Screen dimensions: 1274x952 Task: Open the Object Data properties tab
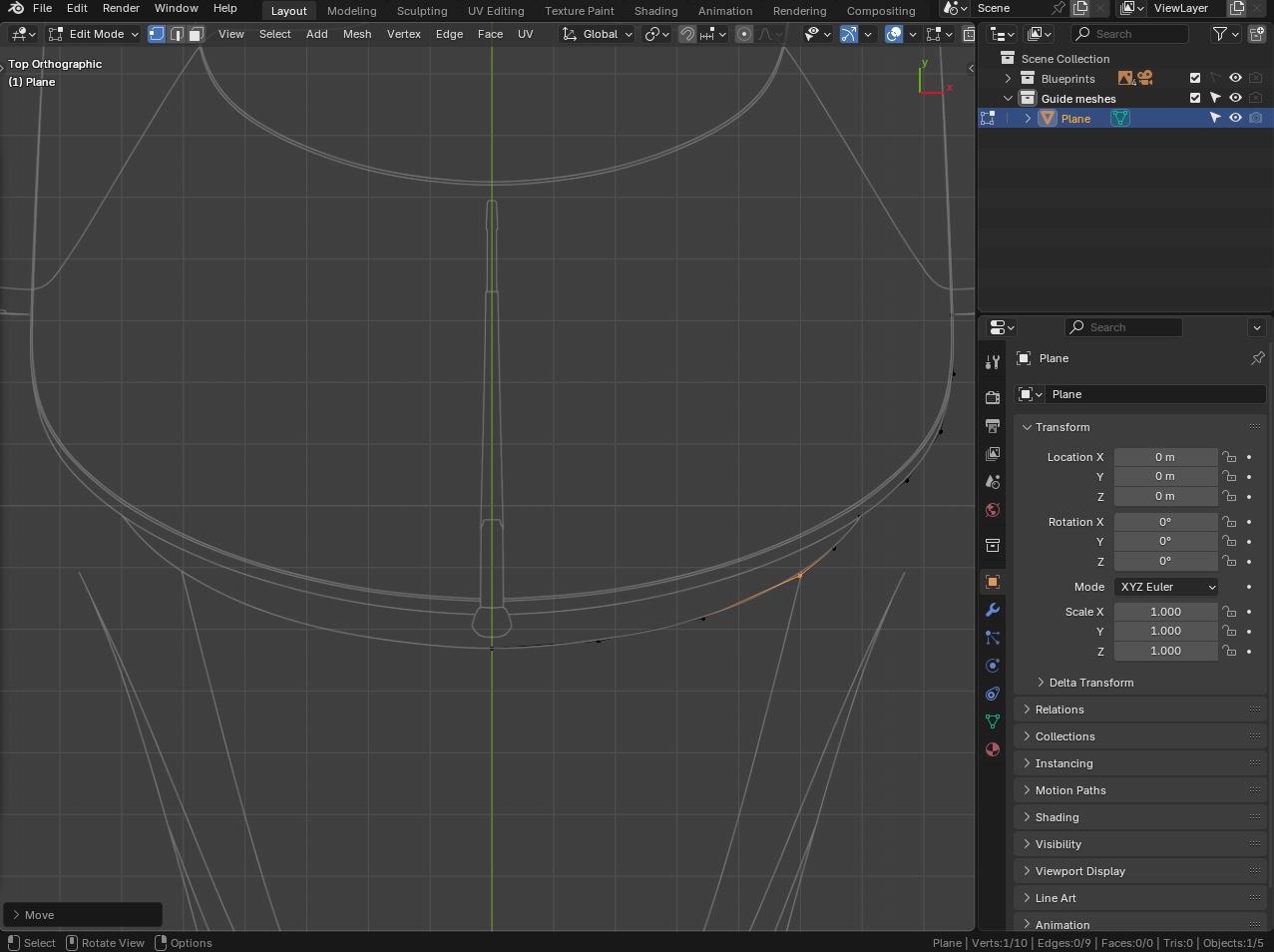coord(992,721)
